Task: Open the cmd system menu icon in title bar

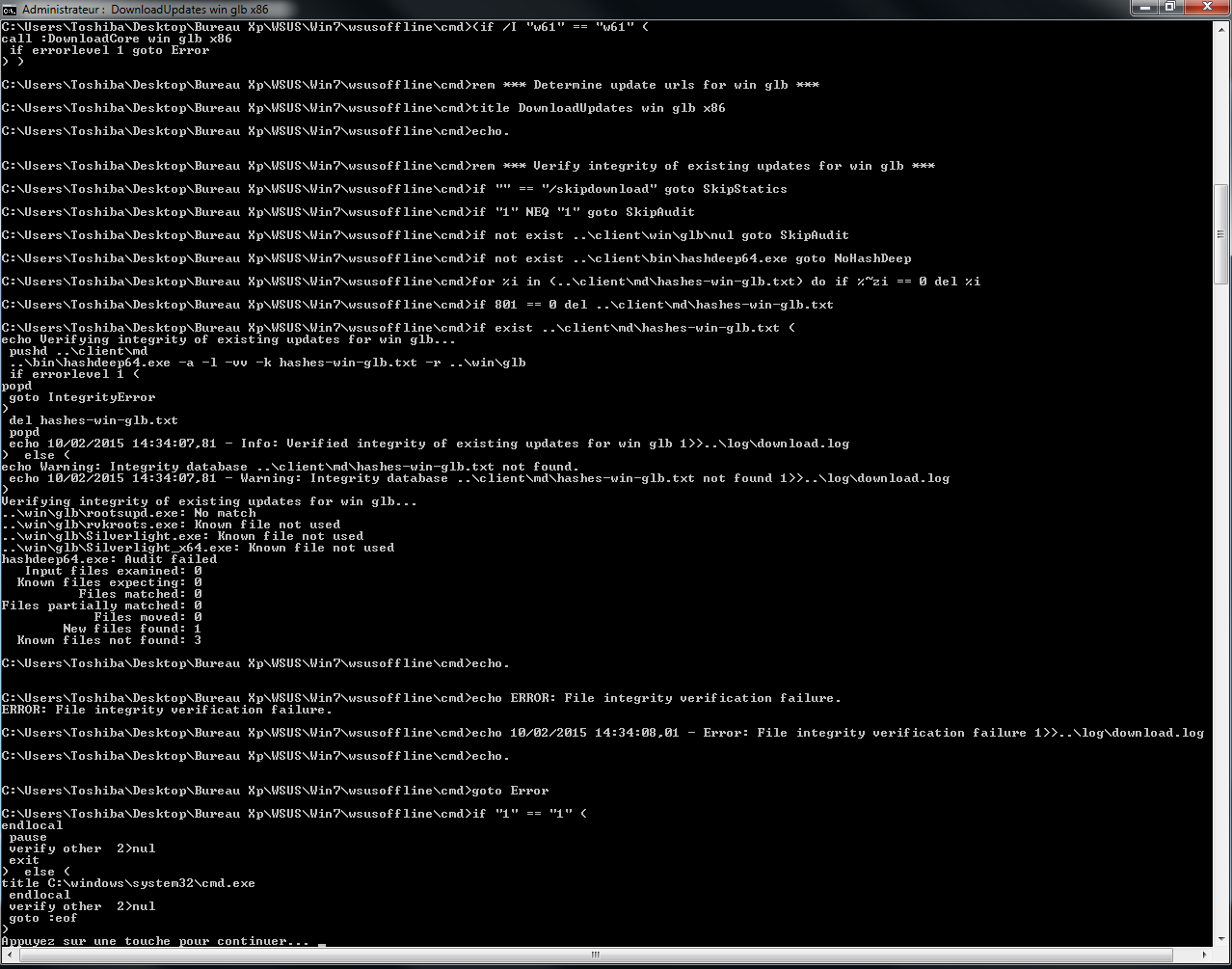Action: 10,9
